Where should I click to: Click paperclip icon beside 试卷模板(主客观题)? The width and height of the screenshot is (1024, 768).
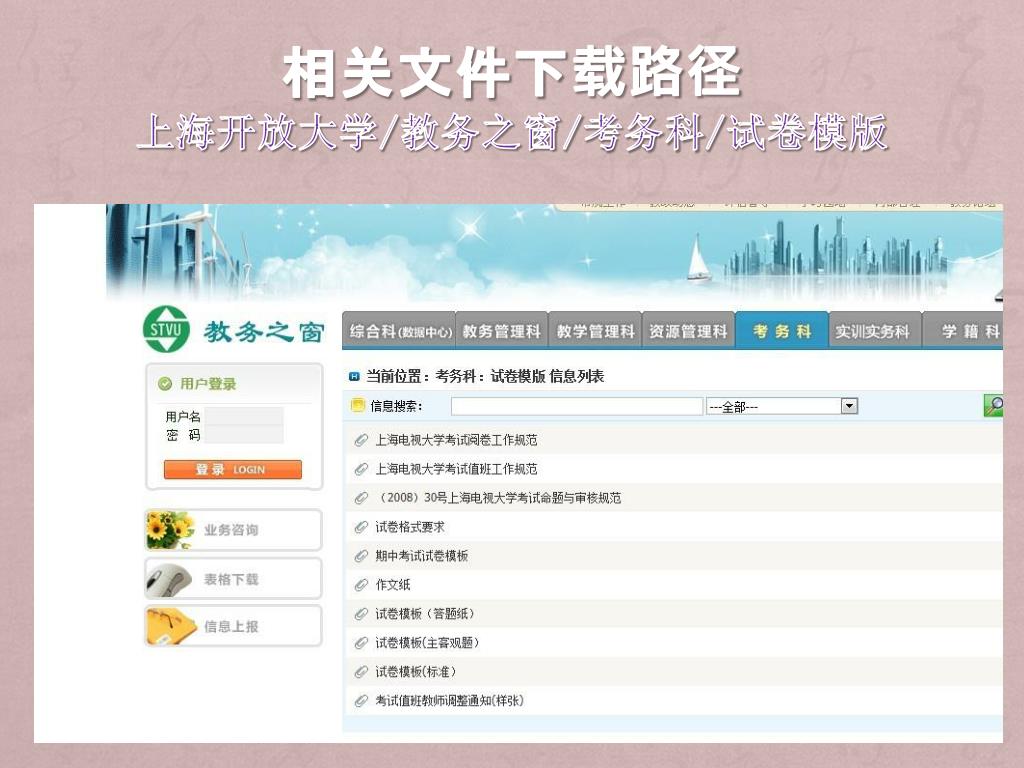(x=361, y=643)
